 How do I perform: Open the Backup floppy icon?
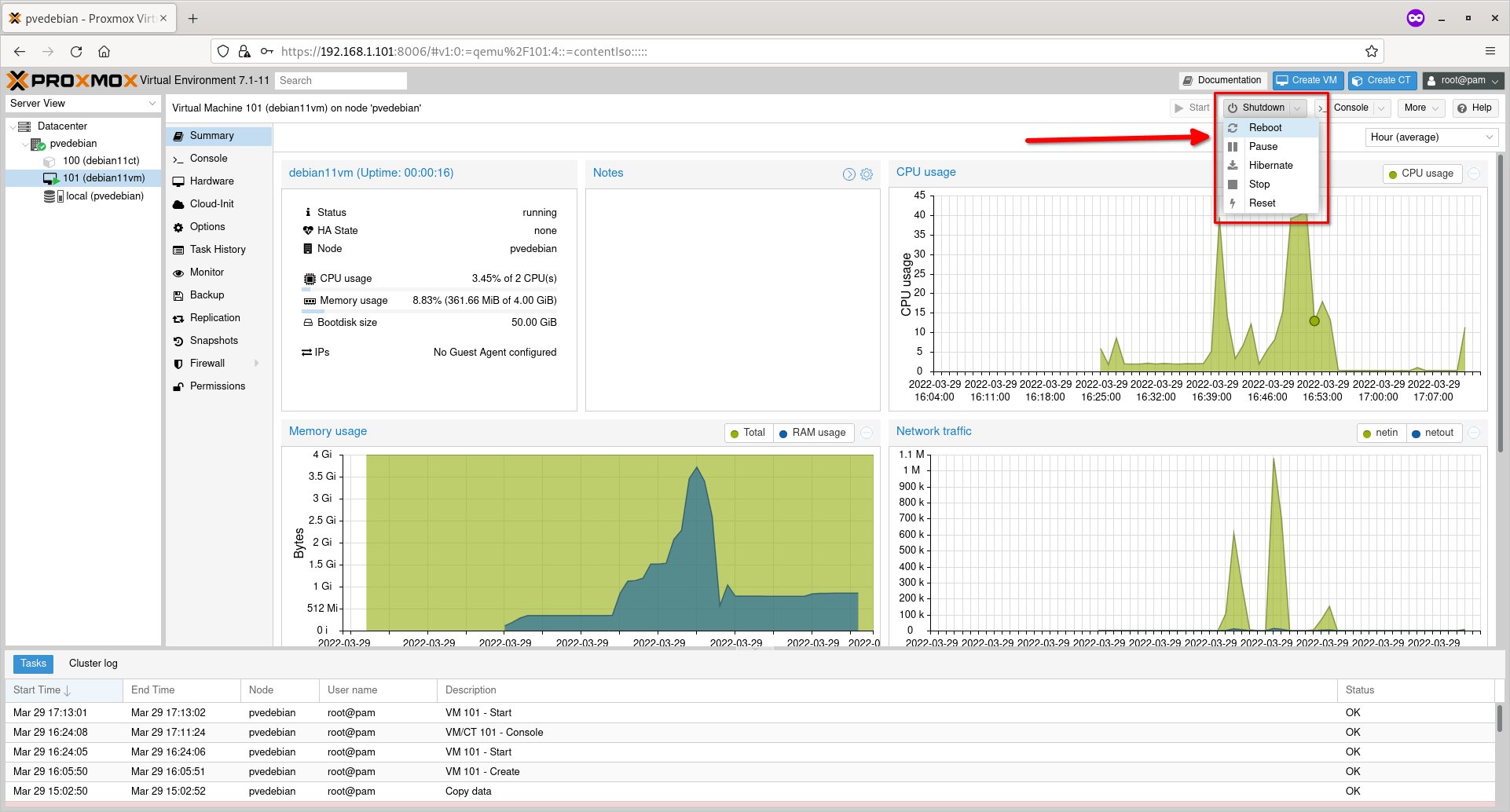click(178, 295)
